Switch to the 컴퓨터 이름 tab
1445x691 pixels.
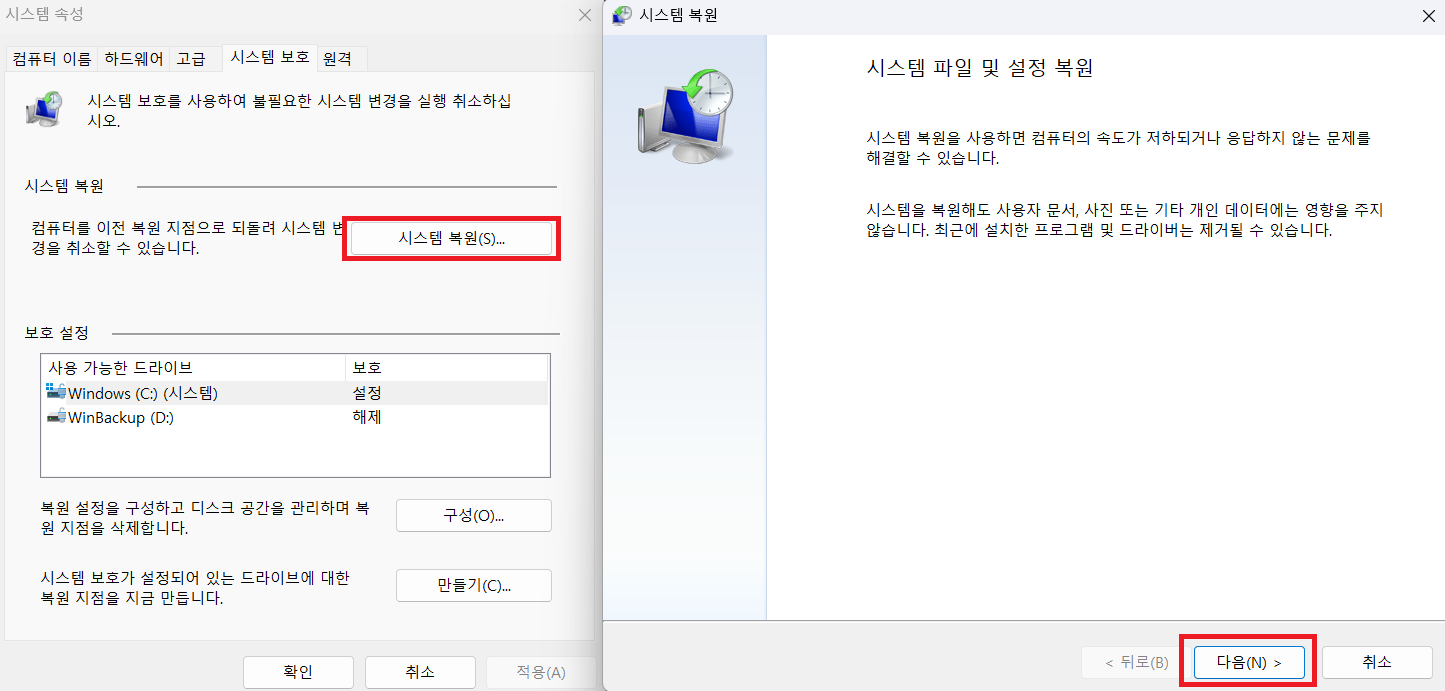tap(52, 59)
